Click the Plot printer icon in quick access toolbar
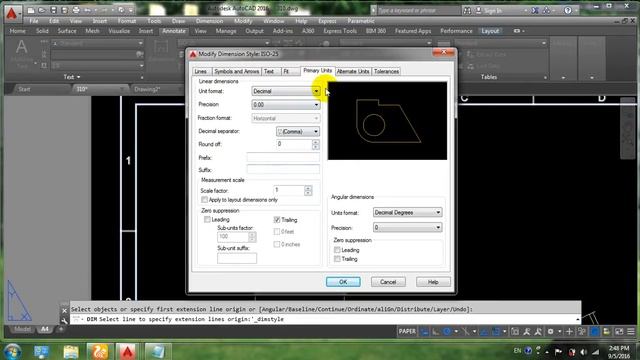Image resolution: width=640 pixels, height=360 pixels. (x=76, y=10)
